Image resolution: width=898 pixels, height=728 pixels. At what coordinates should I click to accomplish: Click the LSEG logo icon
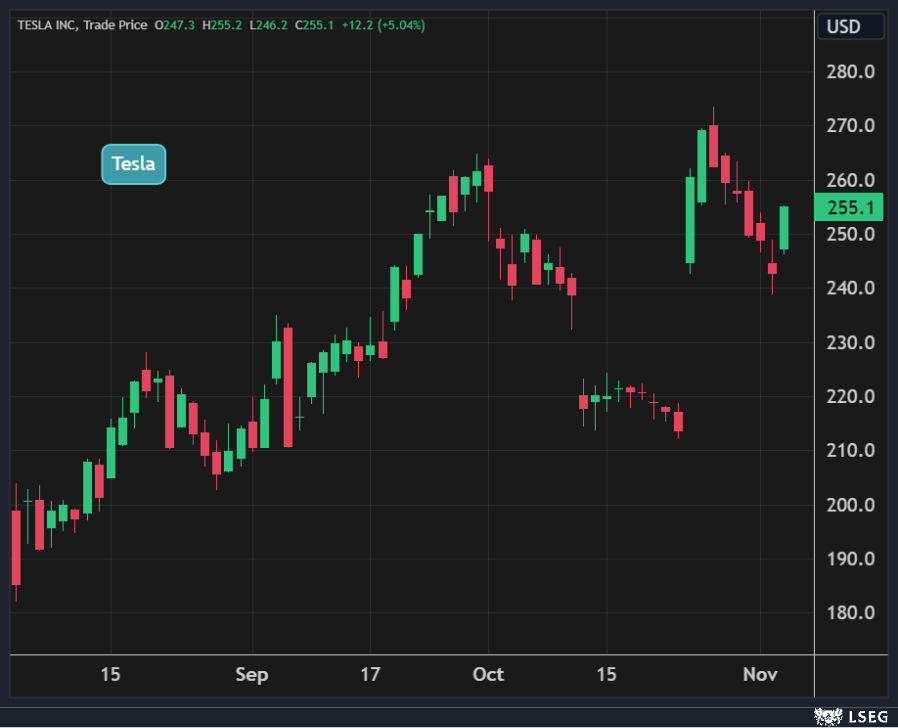[x=828, y=716]
